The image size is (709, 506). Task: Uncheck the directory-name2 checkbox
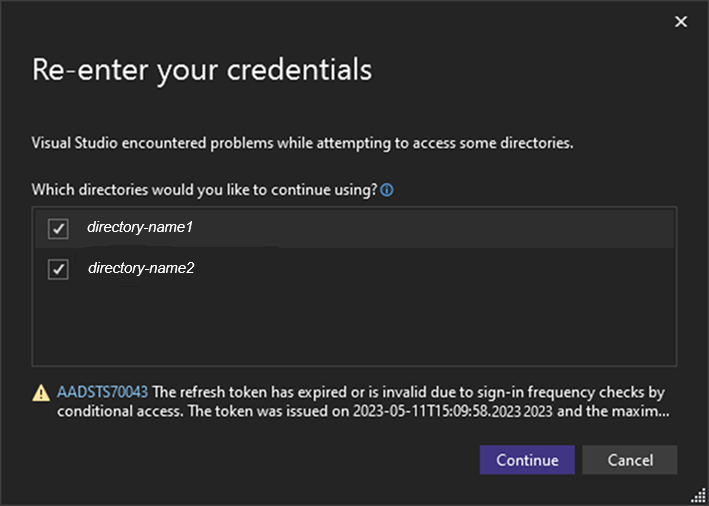(58, 269)
